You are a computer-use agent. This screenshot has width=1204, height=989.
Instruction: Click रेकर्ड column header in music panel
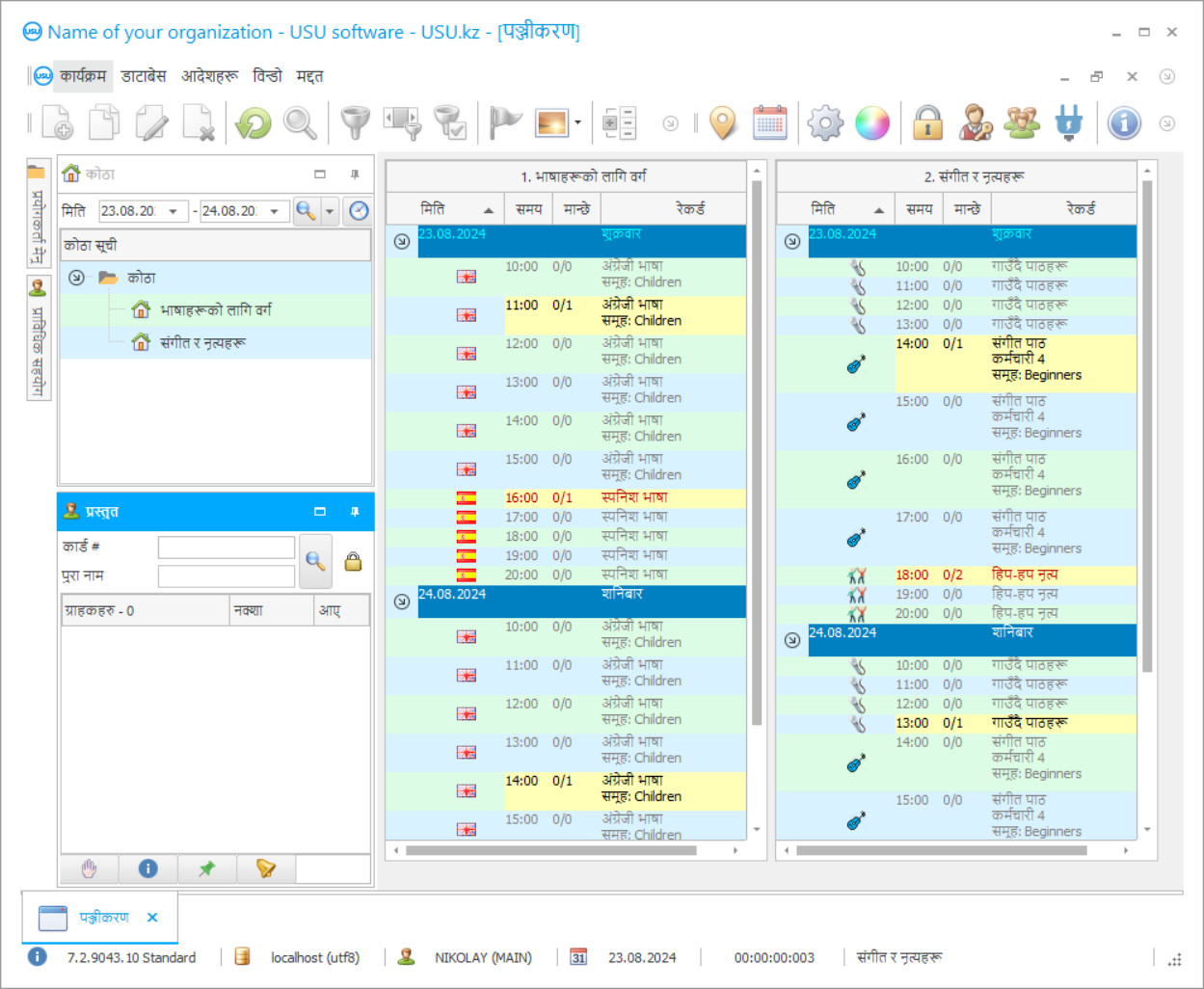[x=1063, y=209]
